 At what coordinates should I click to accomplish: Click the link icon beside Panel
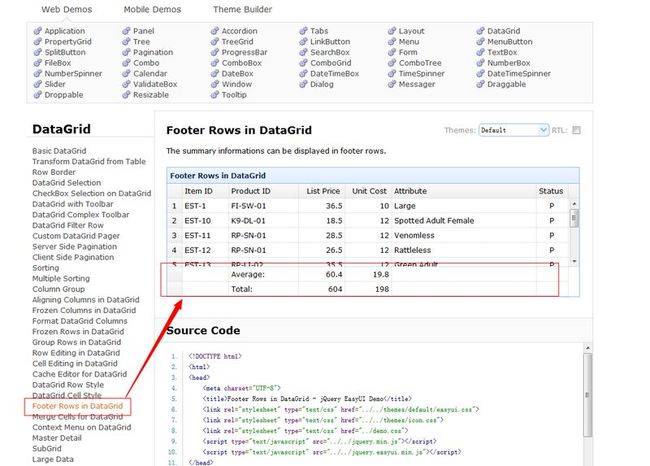pyautogui.click(x=126, y=31)
